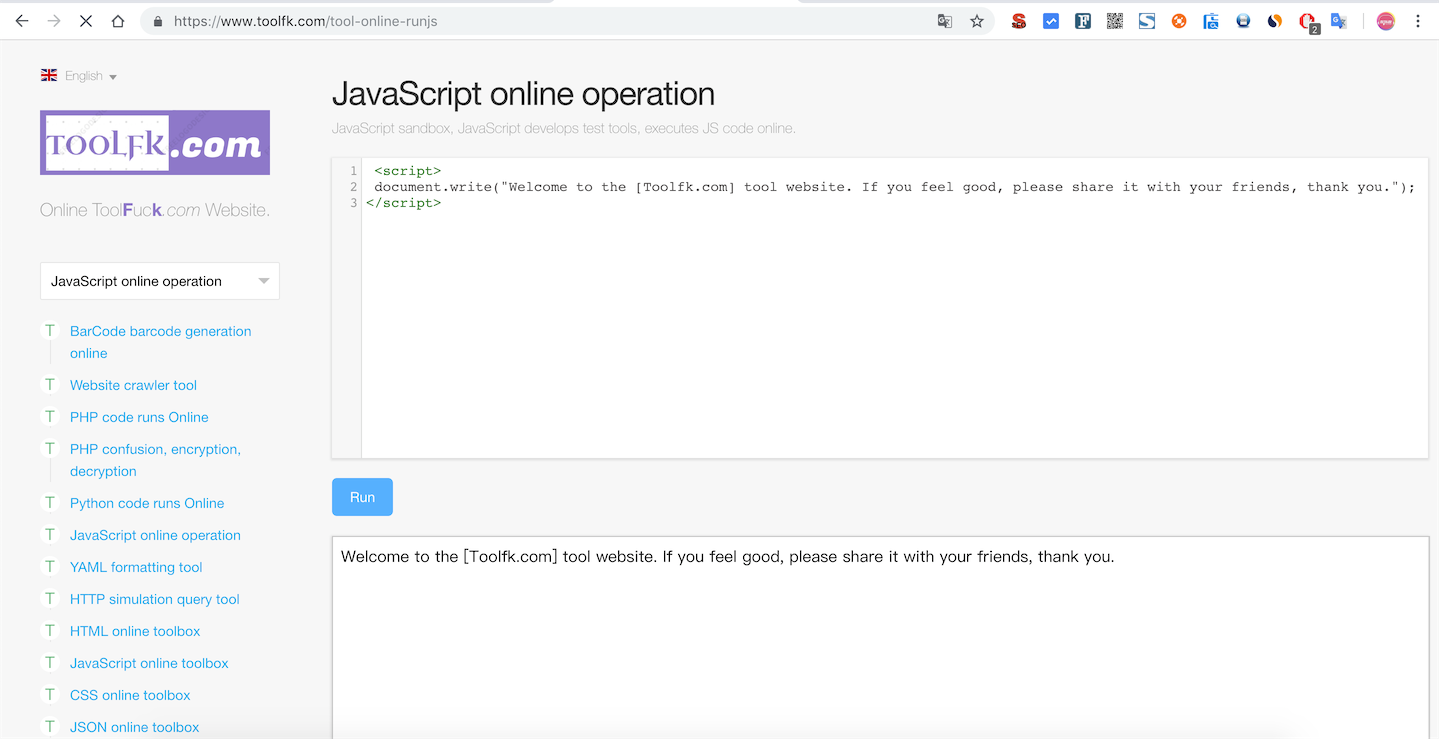This screenshot has width=1439, height=739.
Task: Go to Python code runs Online
Action: (x=147, y=503)
